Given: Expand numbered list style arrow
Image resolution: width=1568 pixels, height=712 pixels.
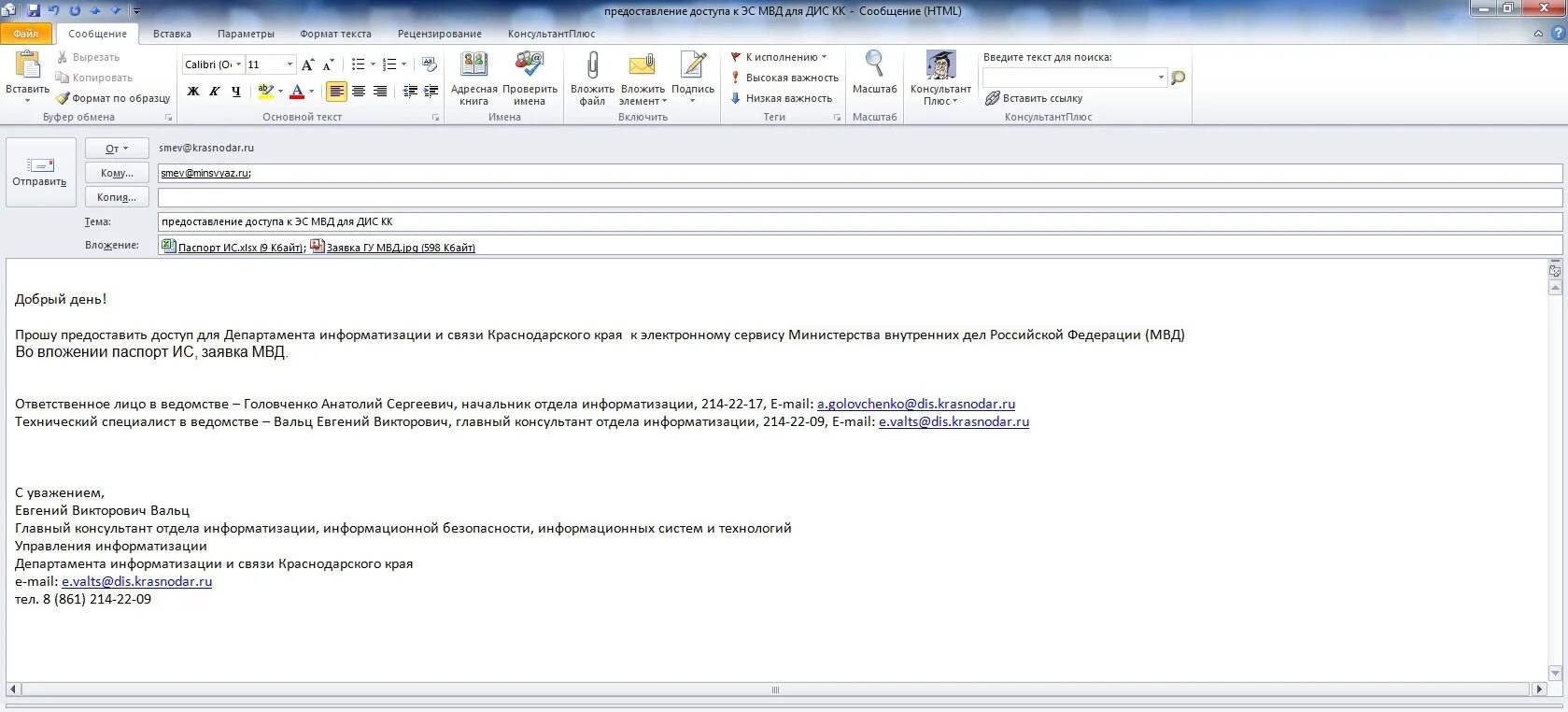Looking at the screenshot, I should point(404,64).
